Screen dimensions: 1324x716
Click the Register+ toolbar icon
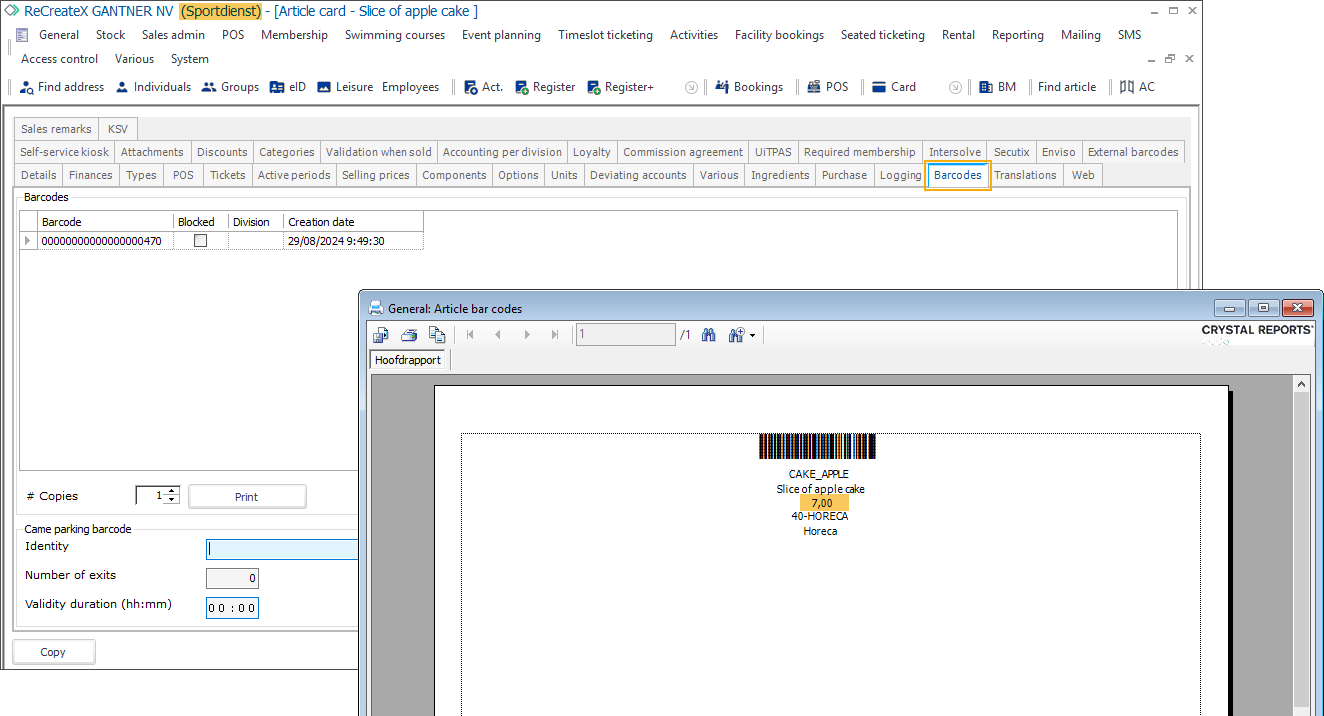pos(594,87)
